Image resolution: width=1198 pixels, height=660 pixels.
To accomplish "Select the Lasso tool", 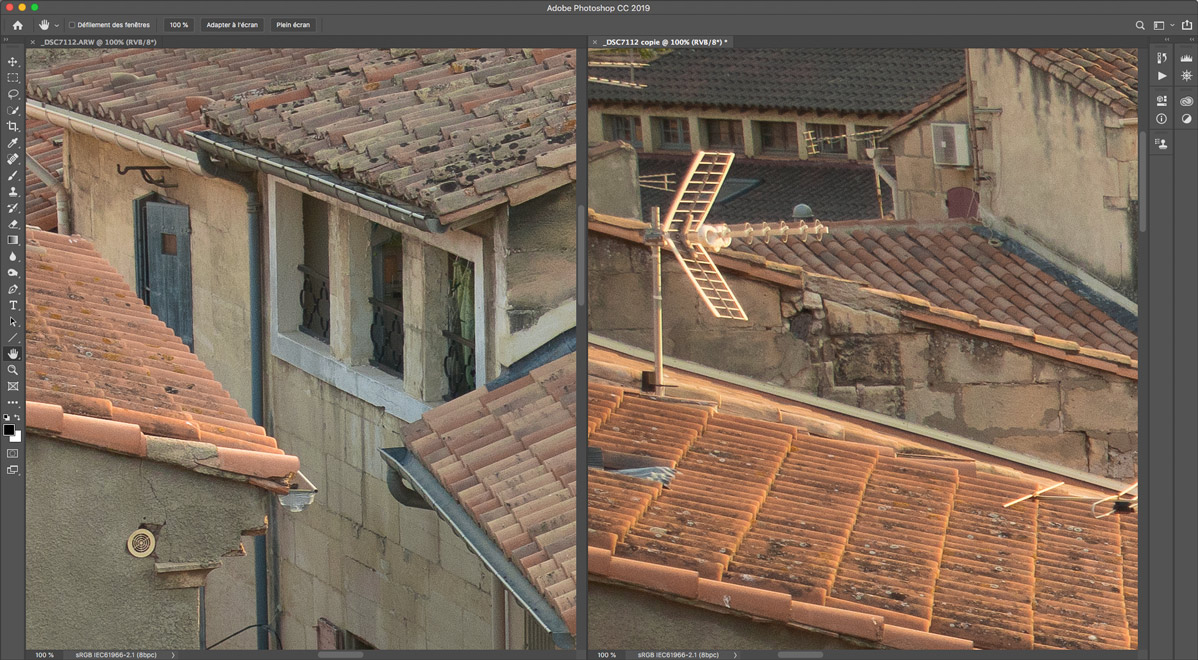I will tap(13, 94).
